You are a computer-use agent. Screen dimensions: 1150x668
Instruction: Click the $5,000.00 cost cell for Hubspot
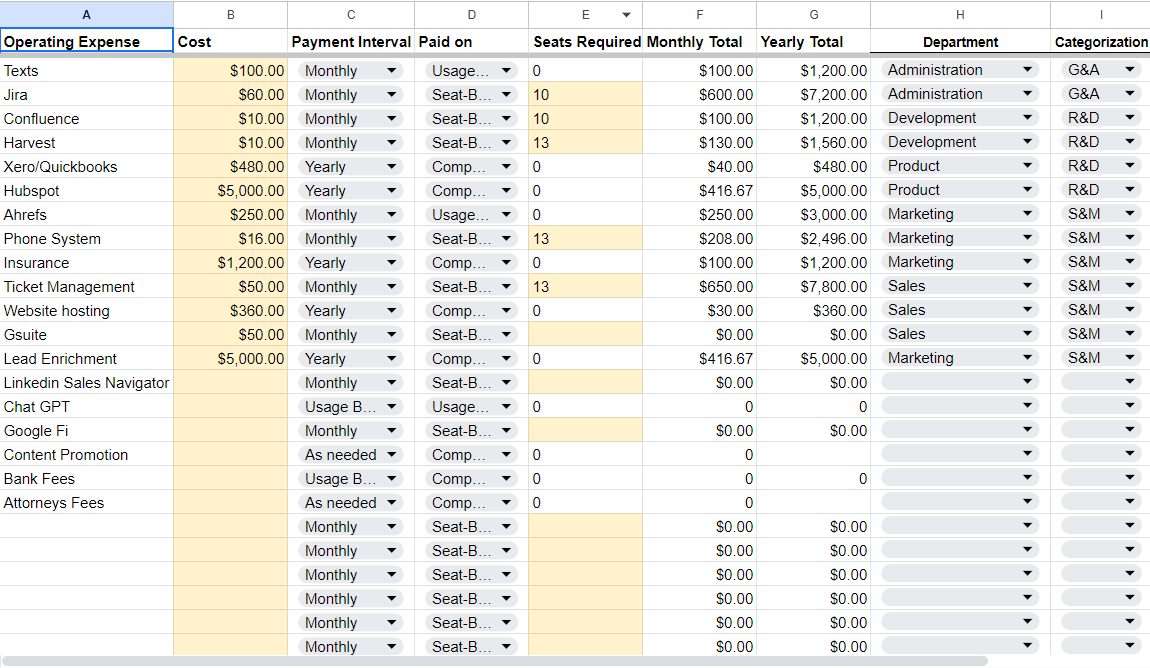coord(230,191)
